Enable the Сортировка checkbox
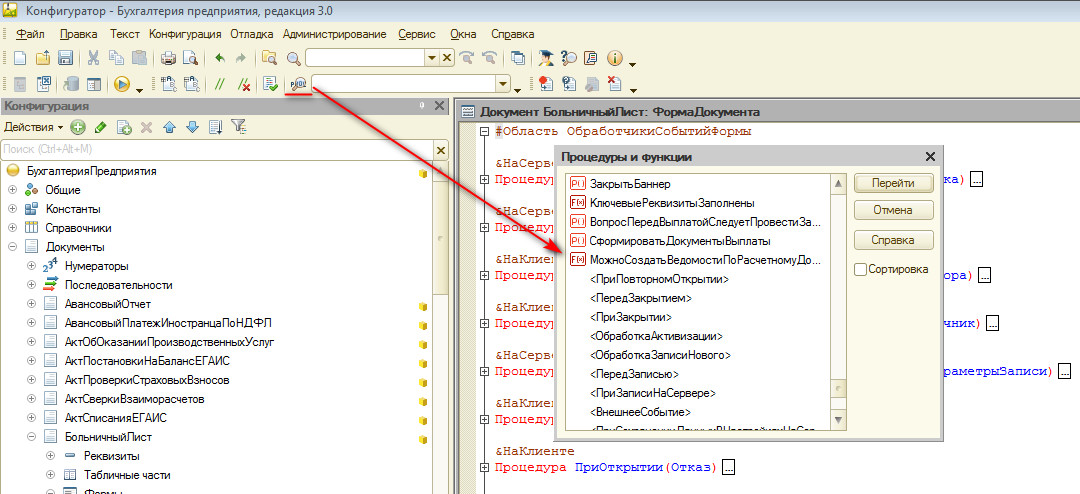The height and width of the screenshot is (494, 1080). tap(861, 269)
